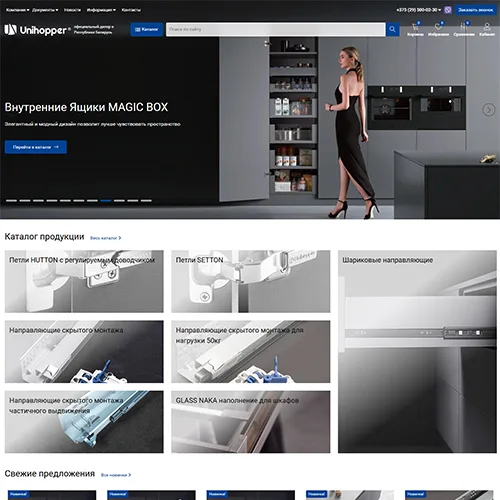Expand the Документы dropdown menu
The height and width of the screenshot is (500, 500).
tap(45, 10)
